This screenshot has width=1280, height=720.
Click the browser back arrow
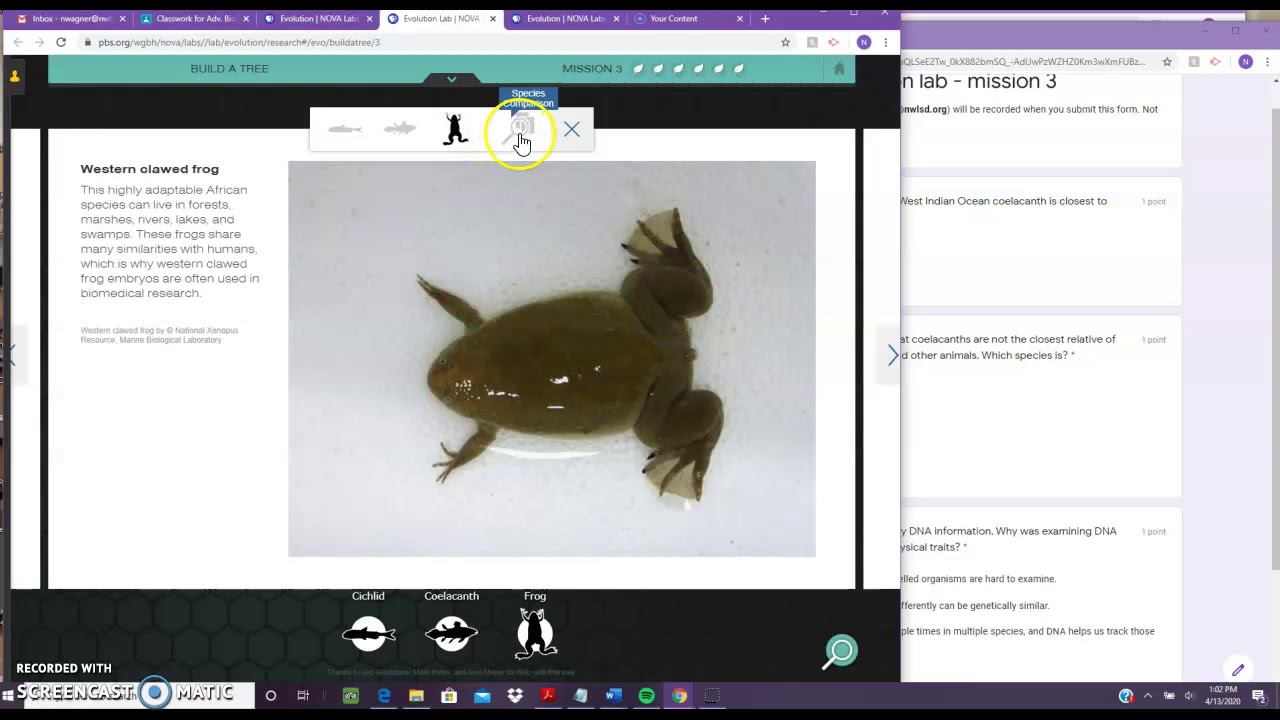pyautogui.click(x=18, y=42)
